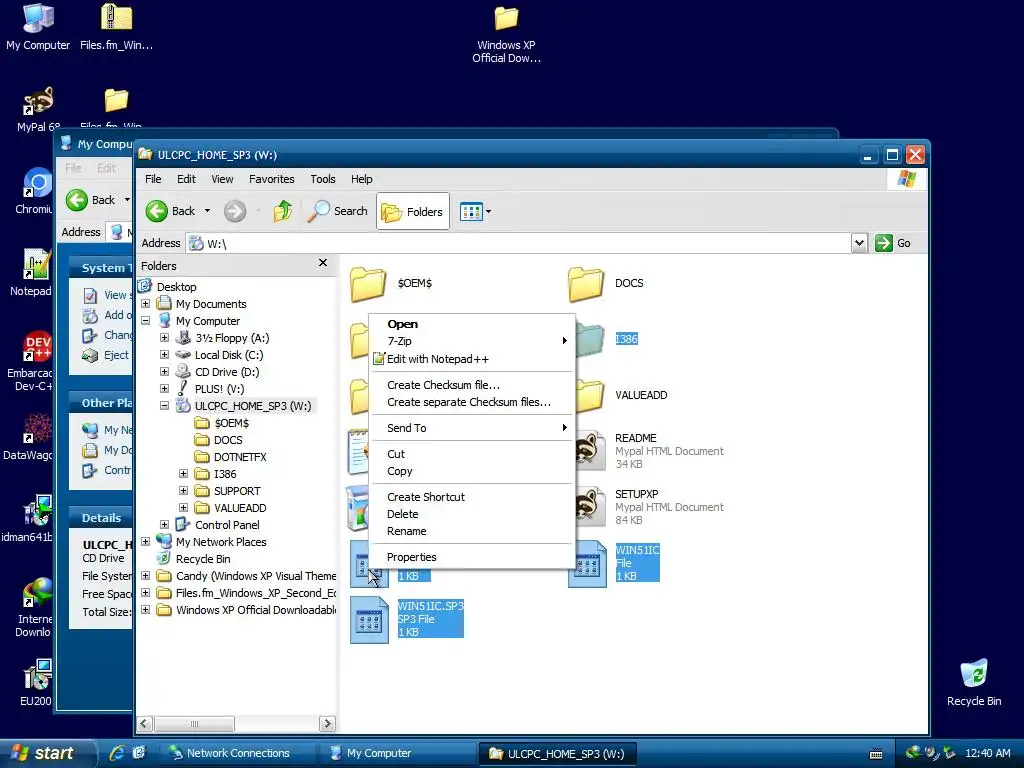
Task: Choose Open in the context menu
Action: [x=472, y=324]
